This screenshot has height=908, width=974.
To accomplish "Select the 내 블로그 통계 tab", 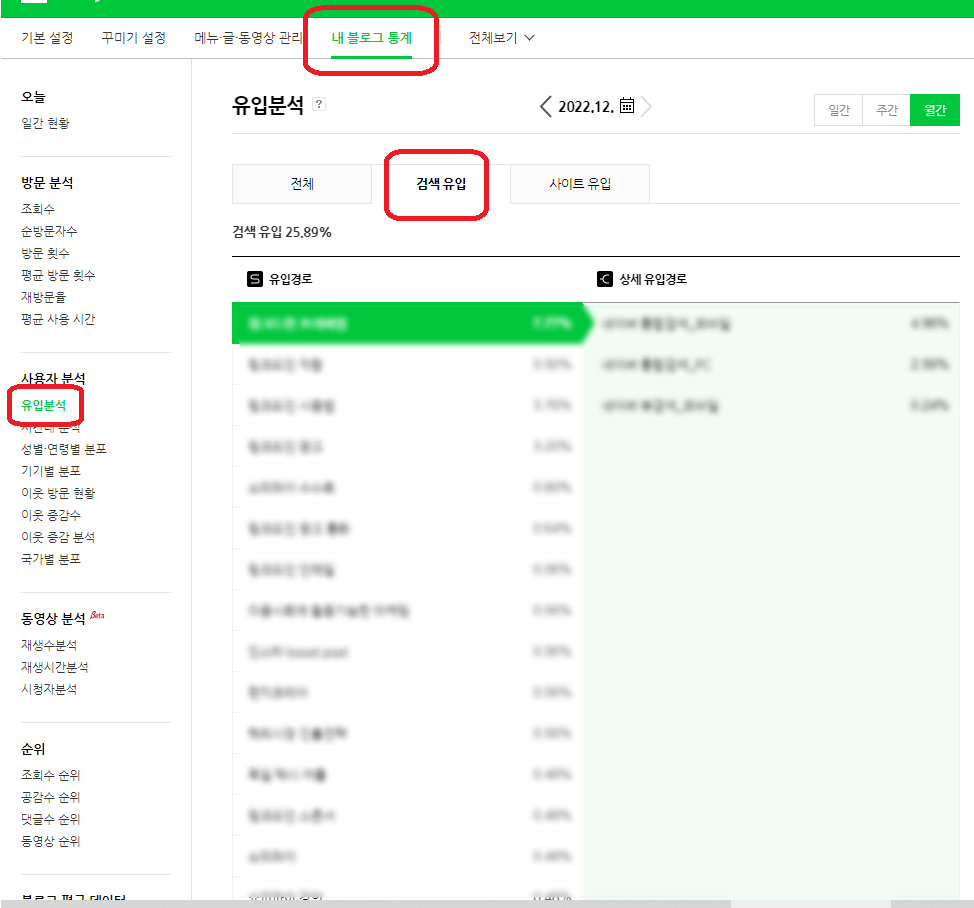I will (x=371, y=38).
